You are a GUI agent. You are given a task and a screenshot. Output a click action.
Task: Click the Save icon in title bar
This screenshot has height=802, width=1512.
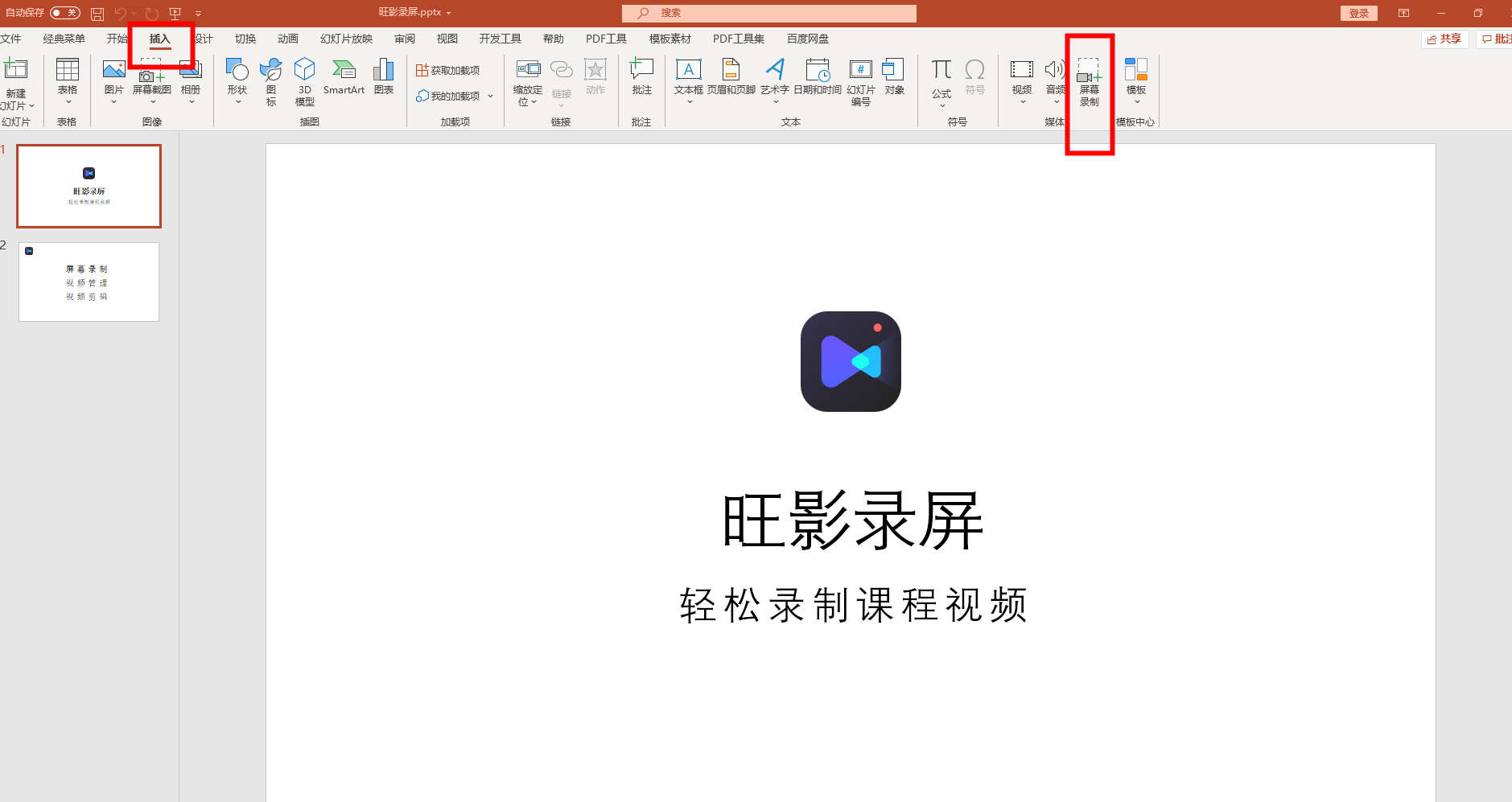pos(97,14)
